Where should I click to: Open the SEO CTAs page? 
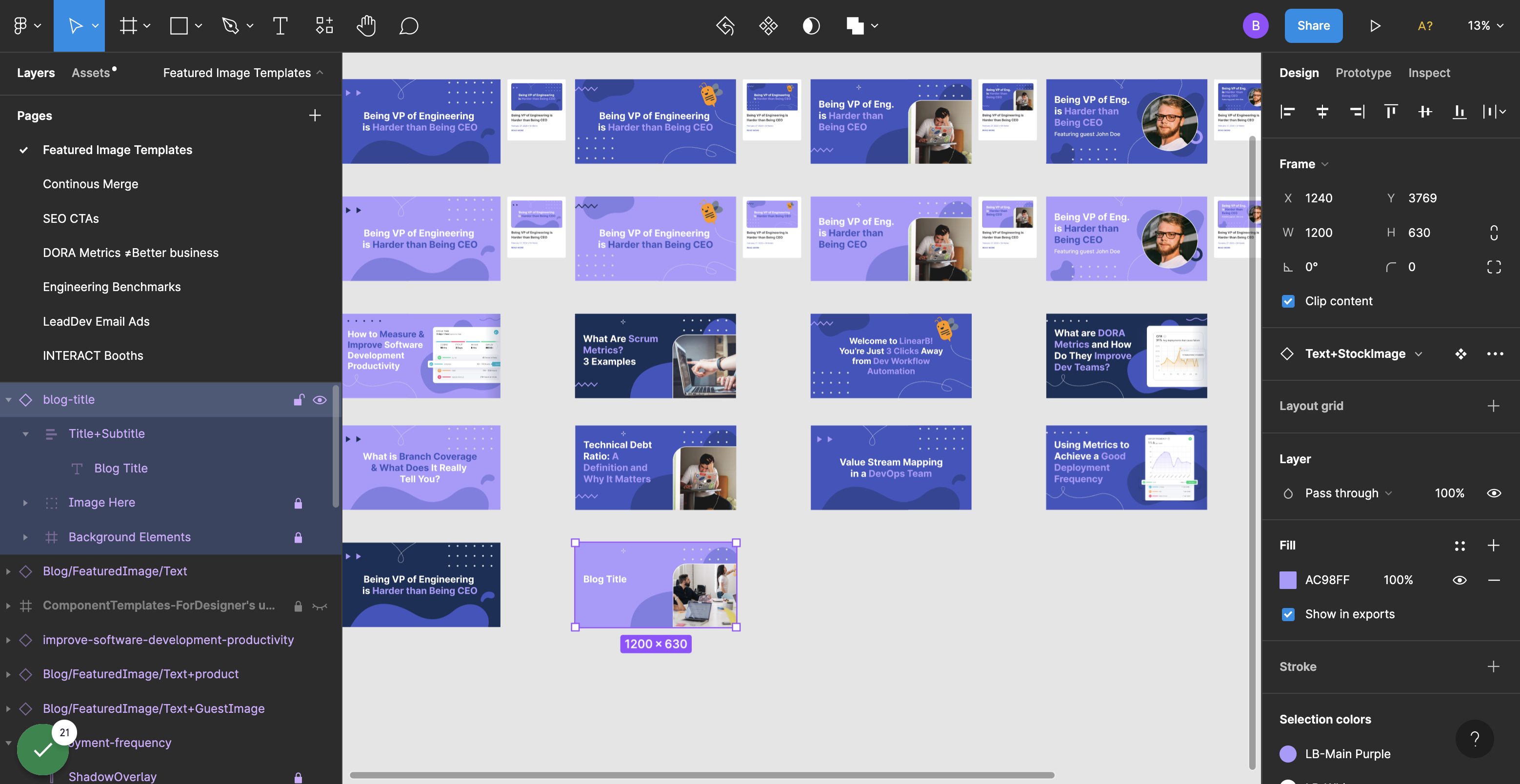71,218
